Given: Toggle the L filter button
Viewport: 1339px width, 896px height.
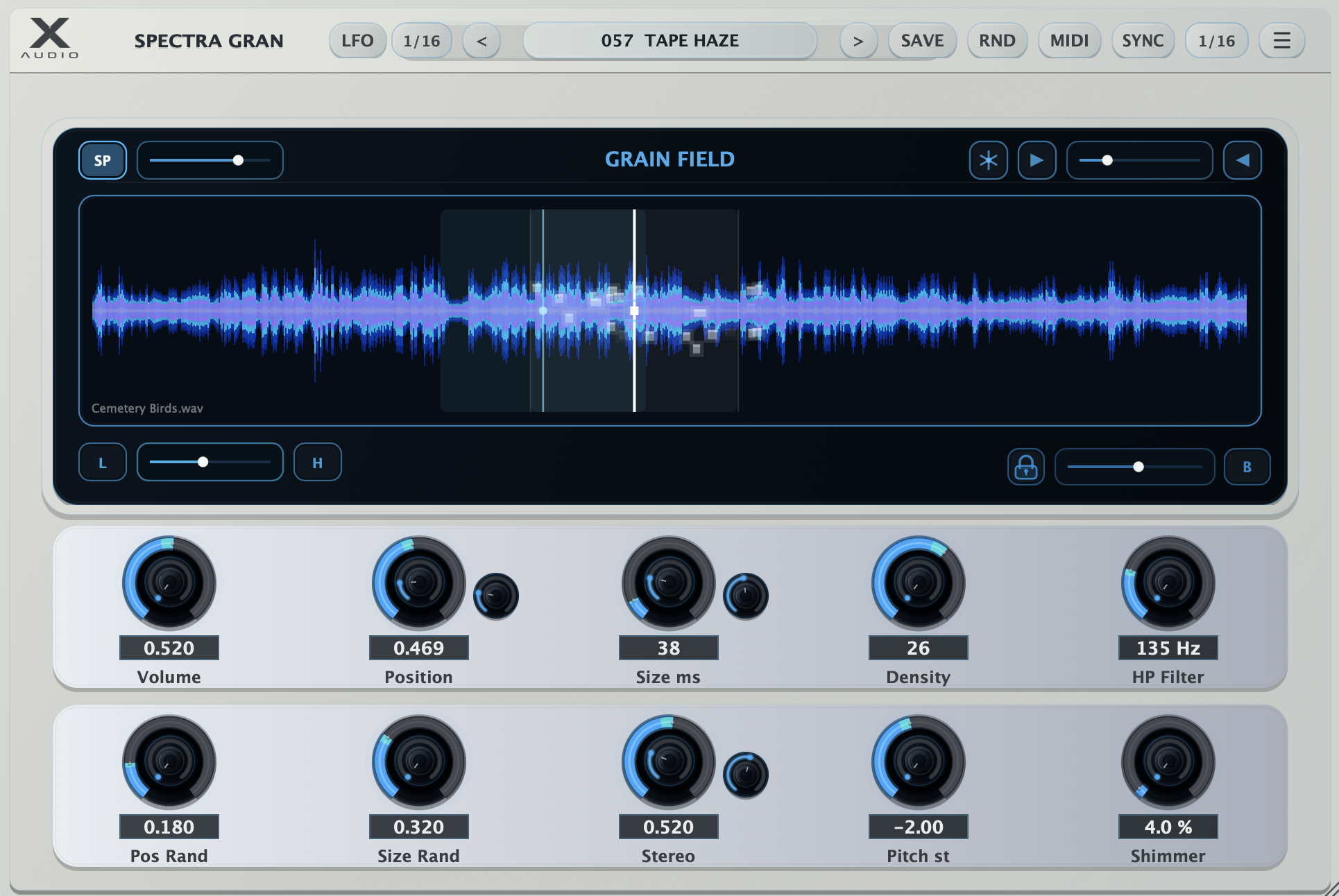Looking at the screenshot, I should [x=103, y=463].
